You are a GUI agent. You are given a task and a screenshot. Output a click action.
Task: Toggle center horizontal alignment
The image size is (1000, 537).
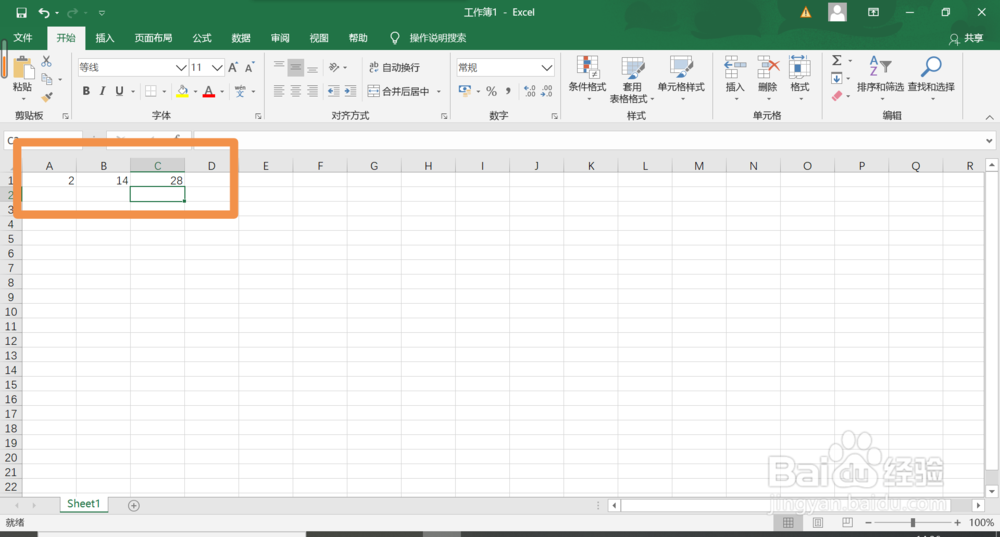tap(296, 91)
